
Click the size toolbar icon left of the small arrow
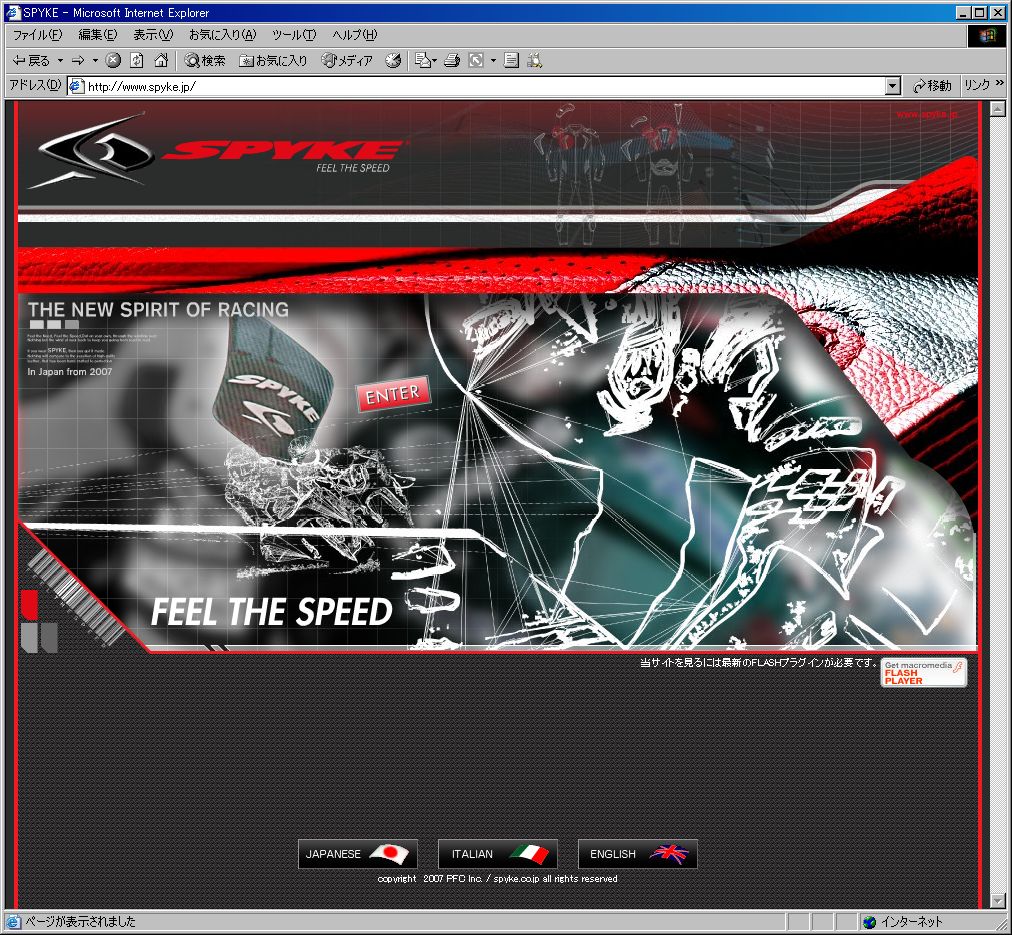pos(476,61)
